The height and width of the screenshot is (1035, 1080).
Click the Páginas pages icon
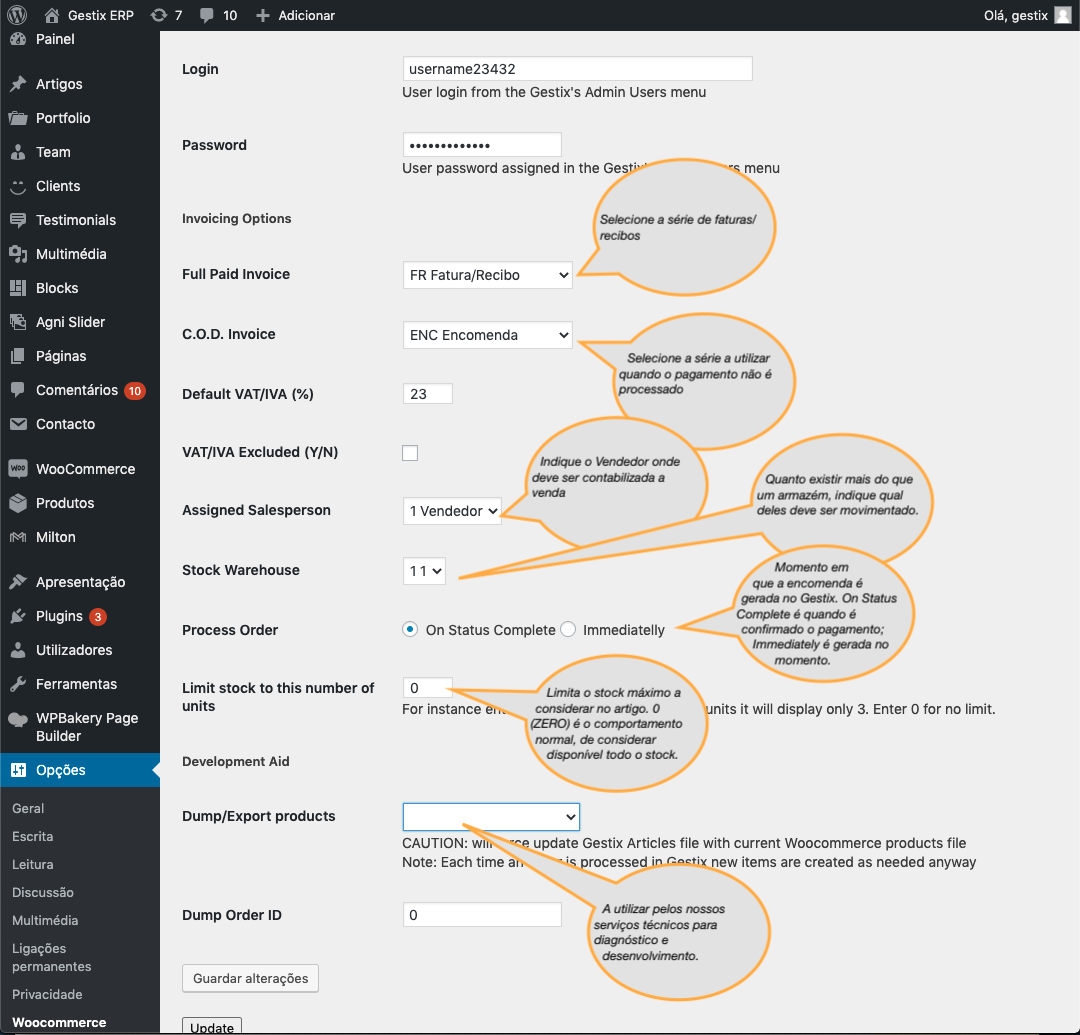click(18, 356)
